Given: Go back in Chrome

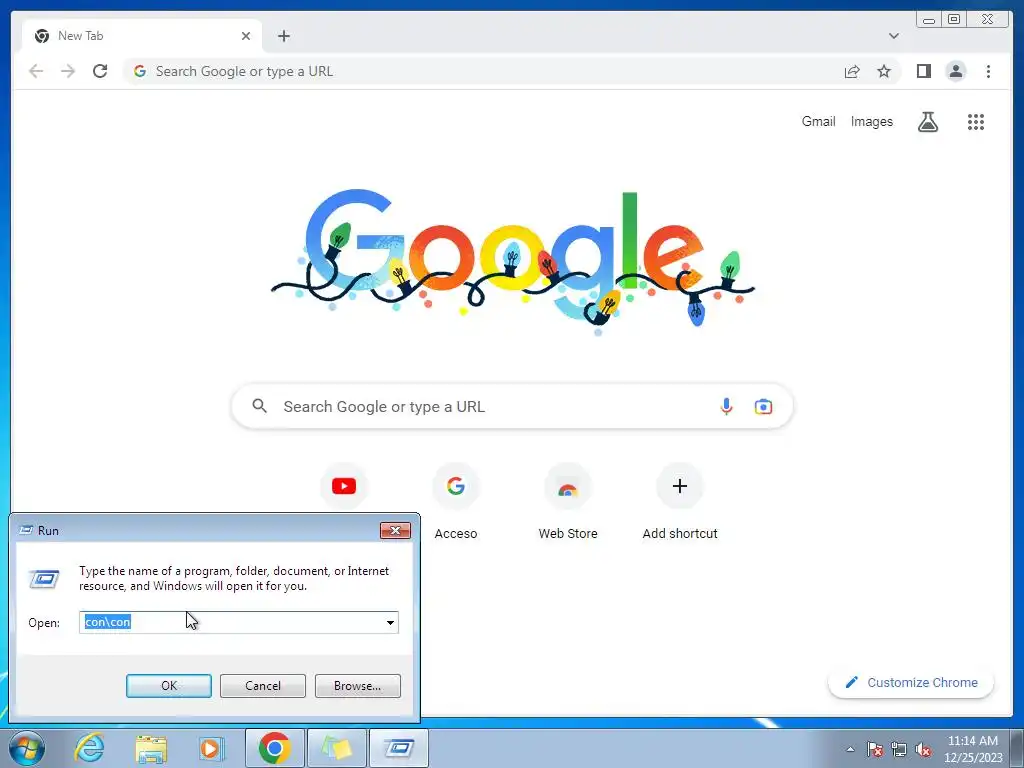Looking at the screenshot, I should click(x=36, y=71).
